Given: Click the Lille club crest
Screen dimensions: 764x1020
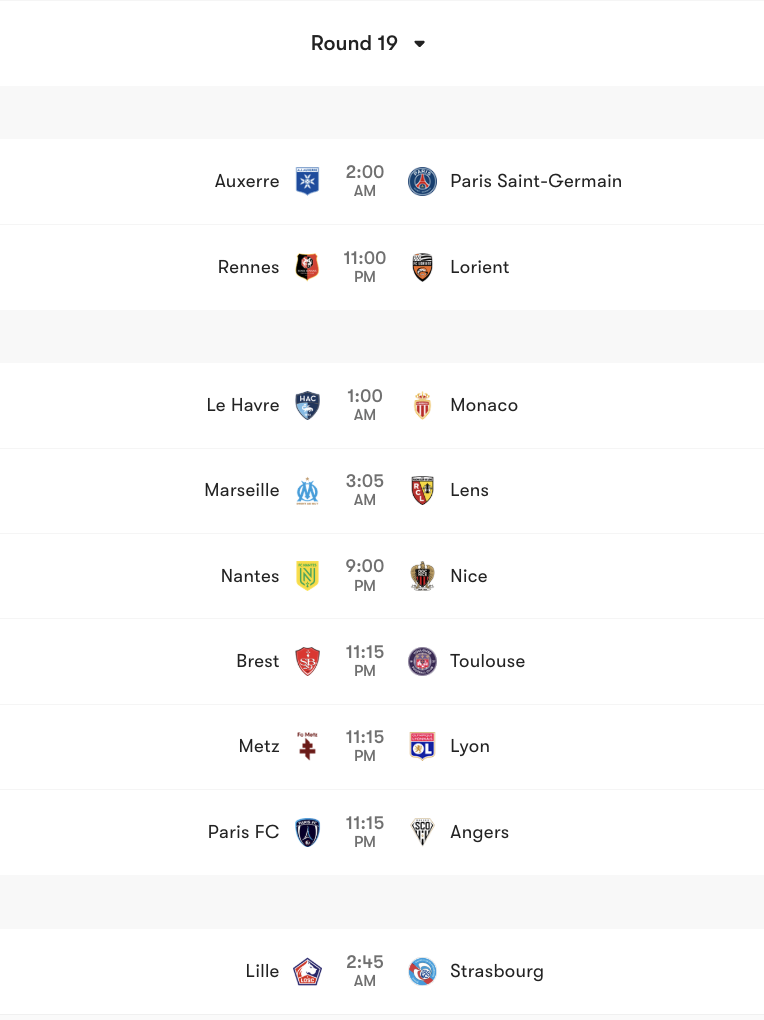Looking at the screenshot, I should pos(307,971).
